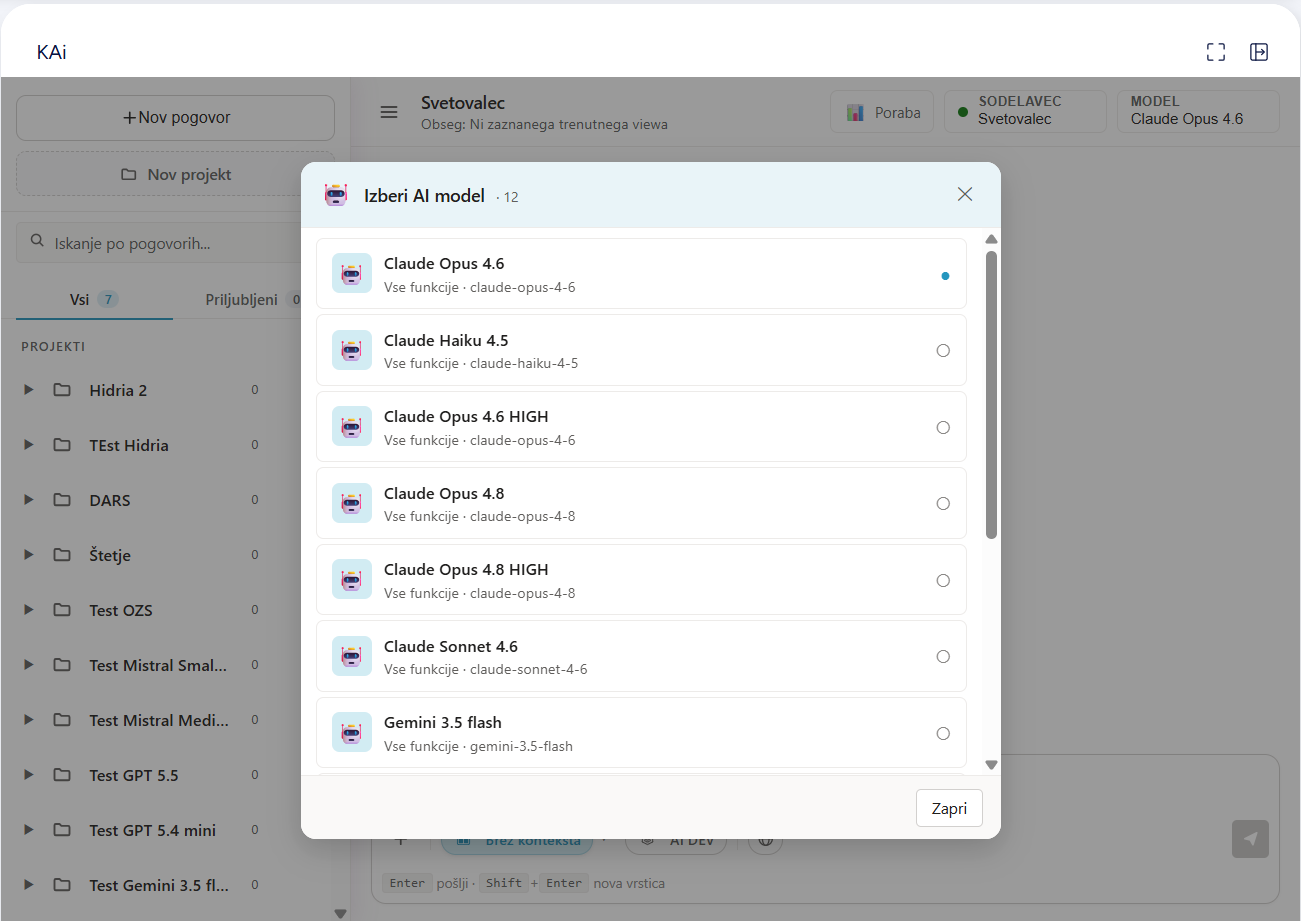Expand the Test GPT 5.5 project tree
The image size is (1301, 921).
29,775
